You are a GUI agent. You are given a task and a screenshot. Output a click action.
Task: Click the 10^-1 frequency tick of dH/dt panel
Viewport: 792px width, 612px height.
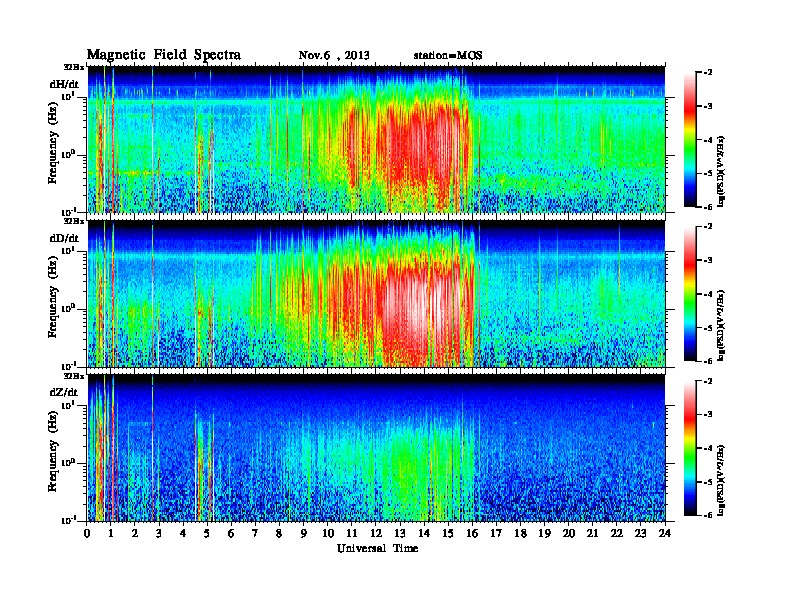coord(68,211)
